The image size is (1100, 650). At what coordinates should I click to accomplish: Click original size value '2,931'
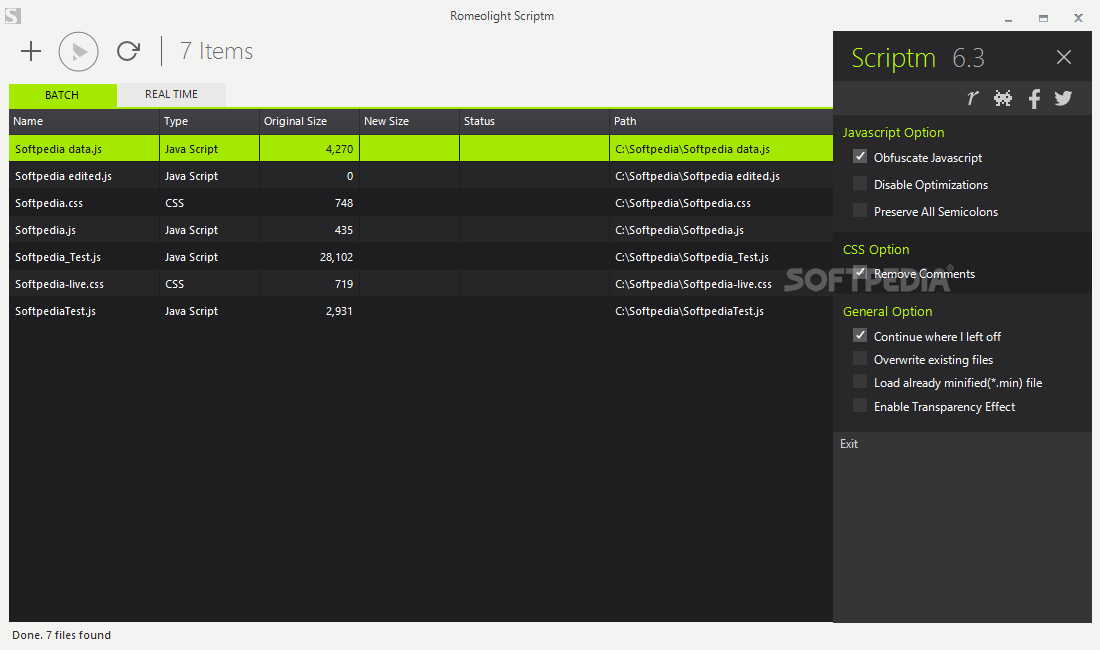point(339,311)
